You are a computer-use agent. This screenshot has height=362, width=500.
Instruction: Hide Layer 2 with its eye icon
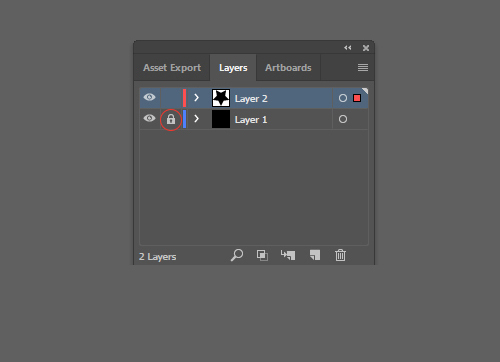tap(149, 97)
